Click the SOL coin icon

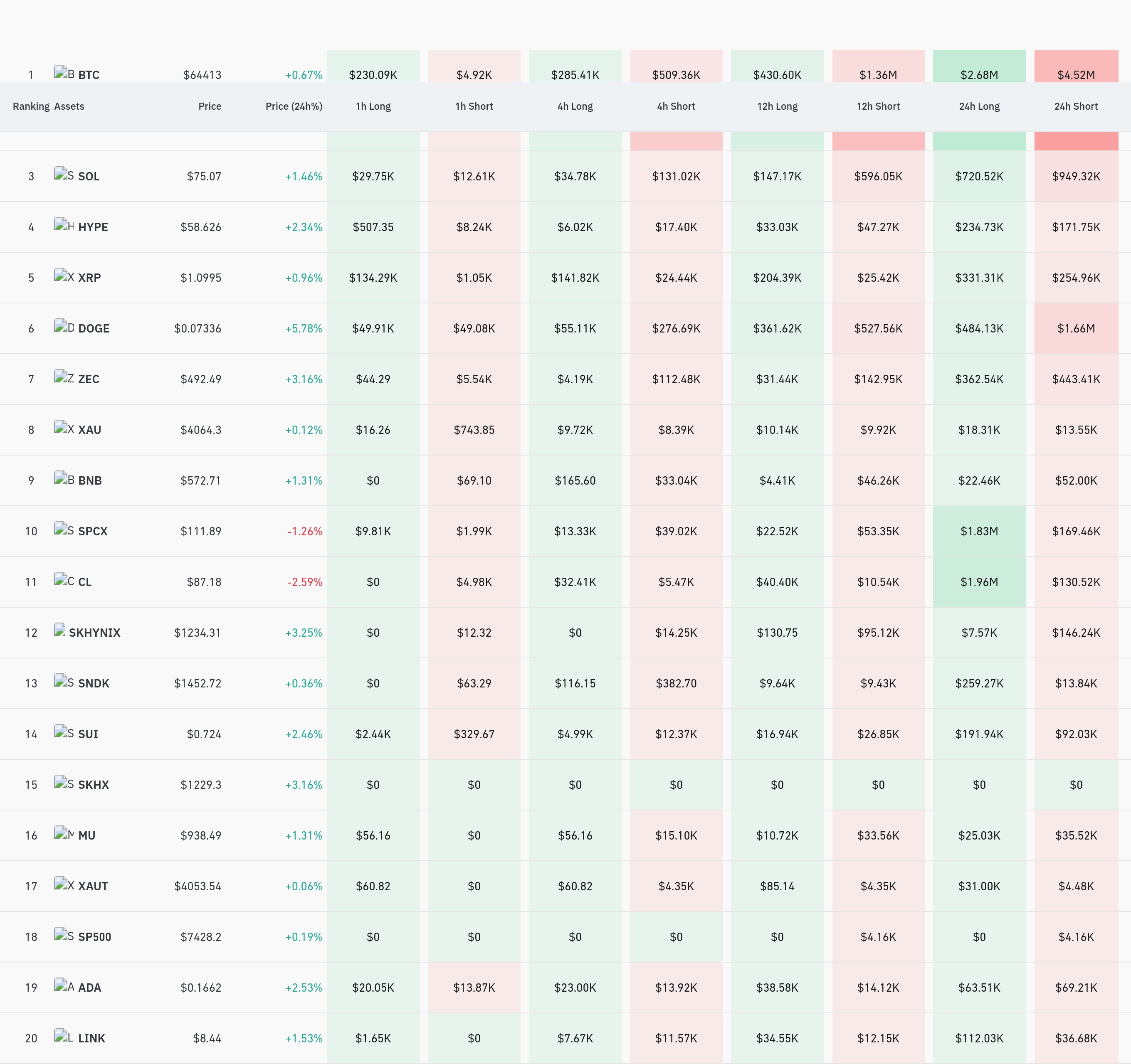tap(64, 174)
